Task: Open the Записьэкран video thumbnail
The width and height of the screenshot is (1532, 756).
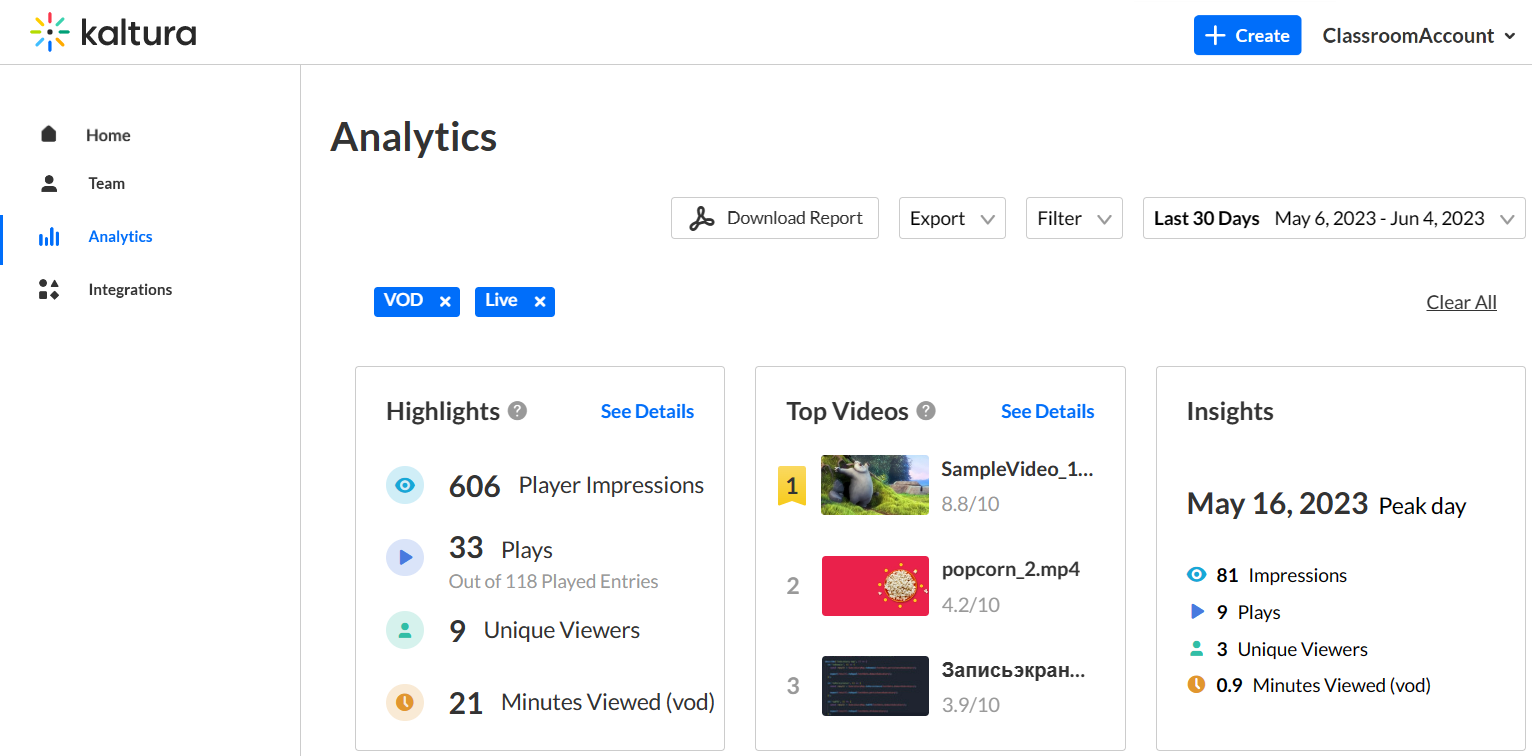Action: click(875, 686)
